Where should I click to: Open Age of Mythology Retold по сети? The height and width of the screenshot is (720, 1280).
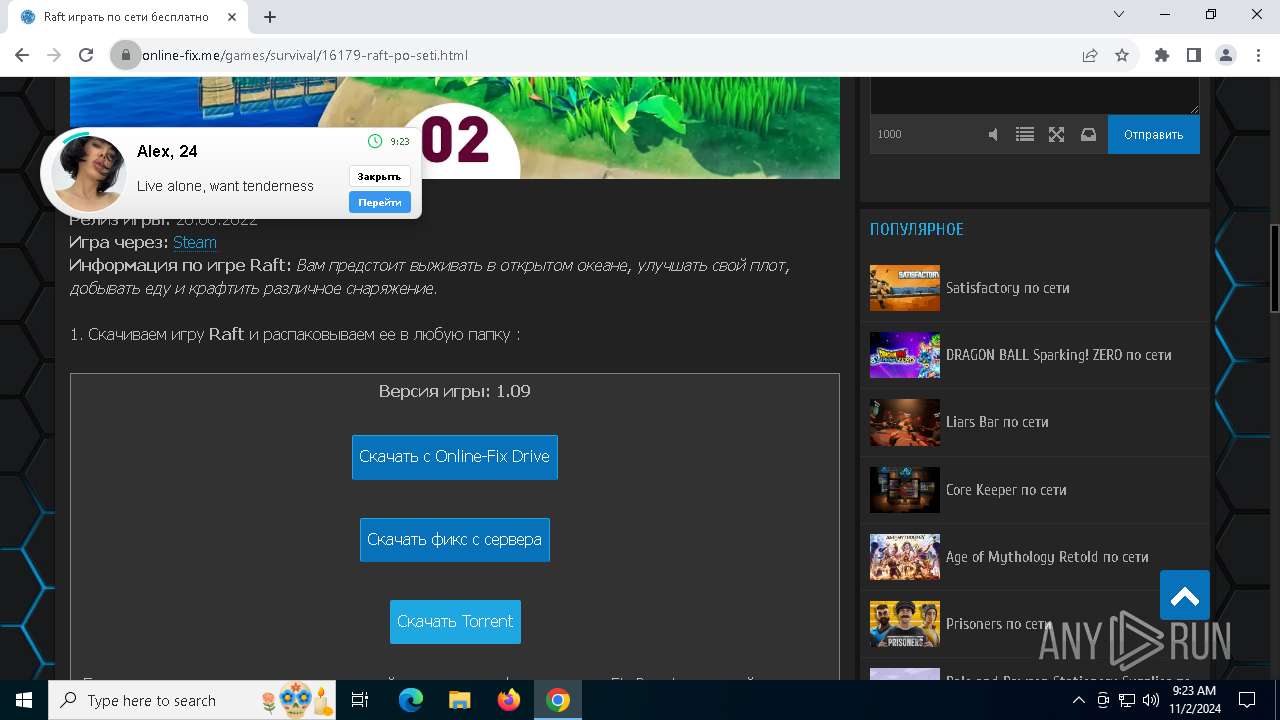(x=1047, y=557)
